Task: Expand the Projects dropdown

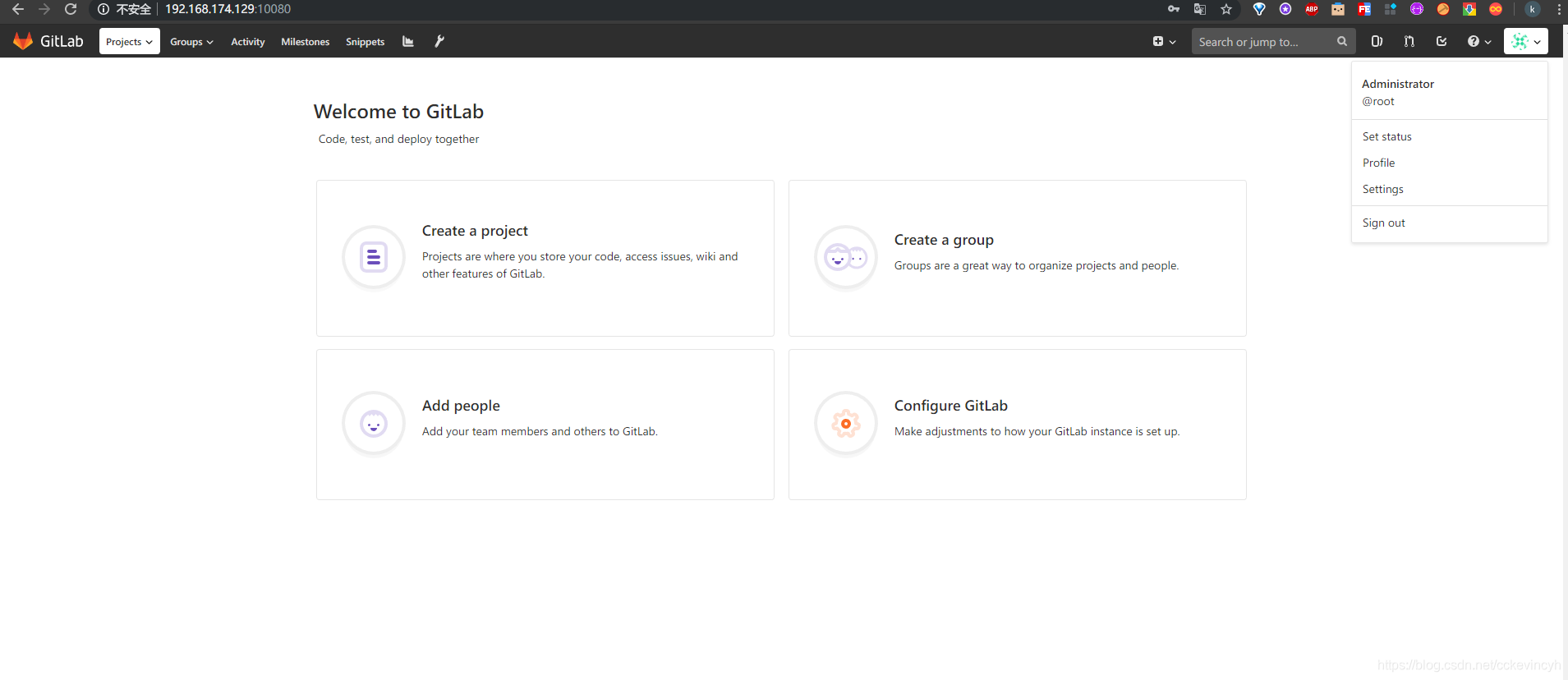Action: click(x=130, y=41)
